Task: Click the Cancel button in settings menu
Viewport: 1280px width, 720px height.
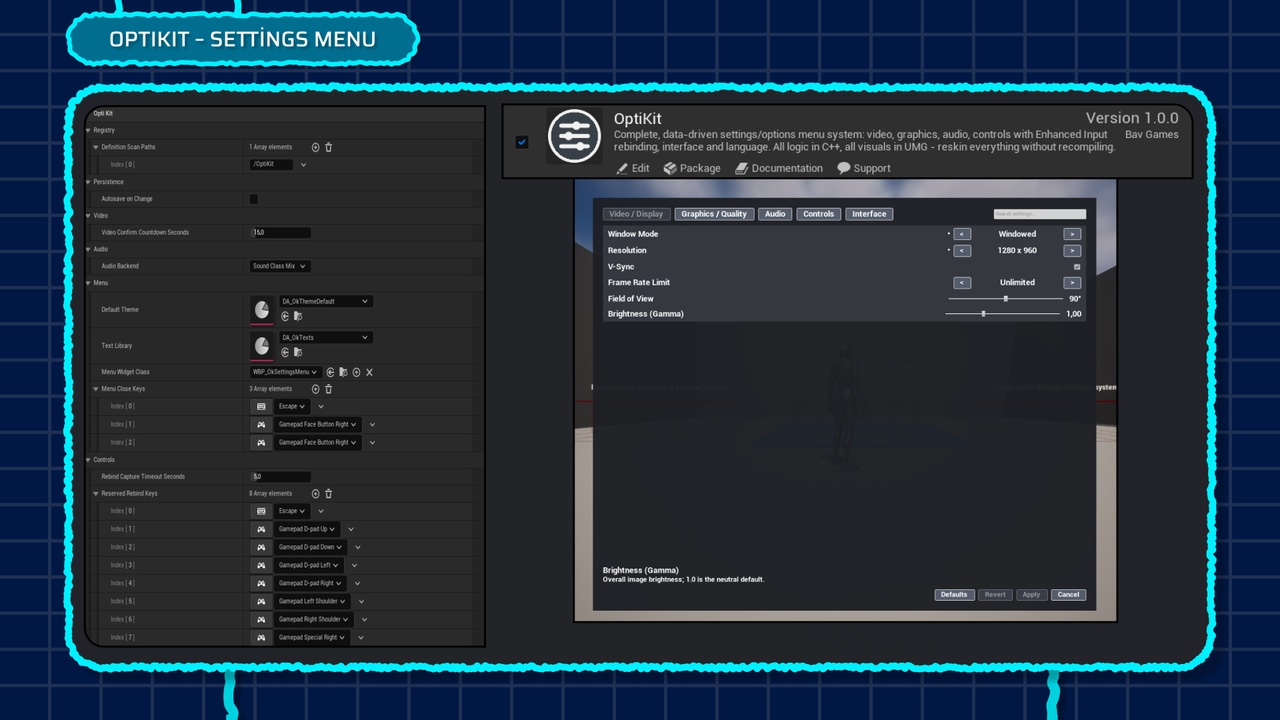Action: click(1068, 595)
